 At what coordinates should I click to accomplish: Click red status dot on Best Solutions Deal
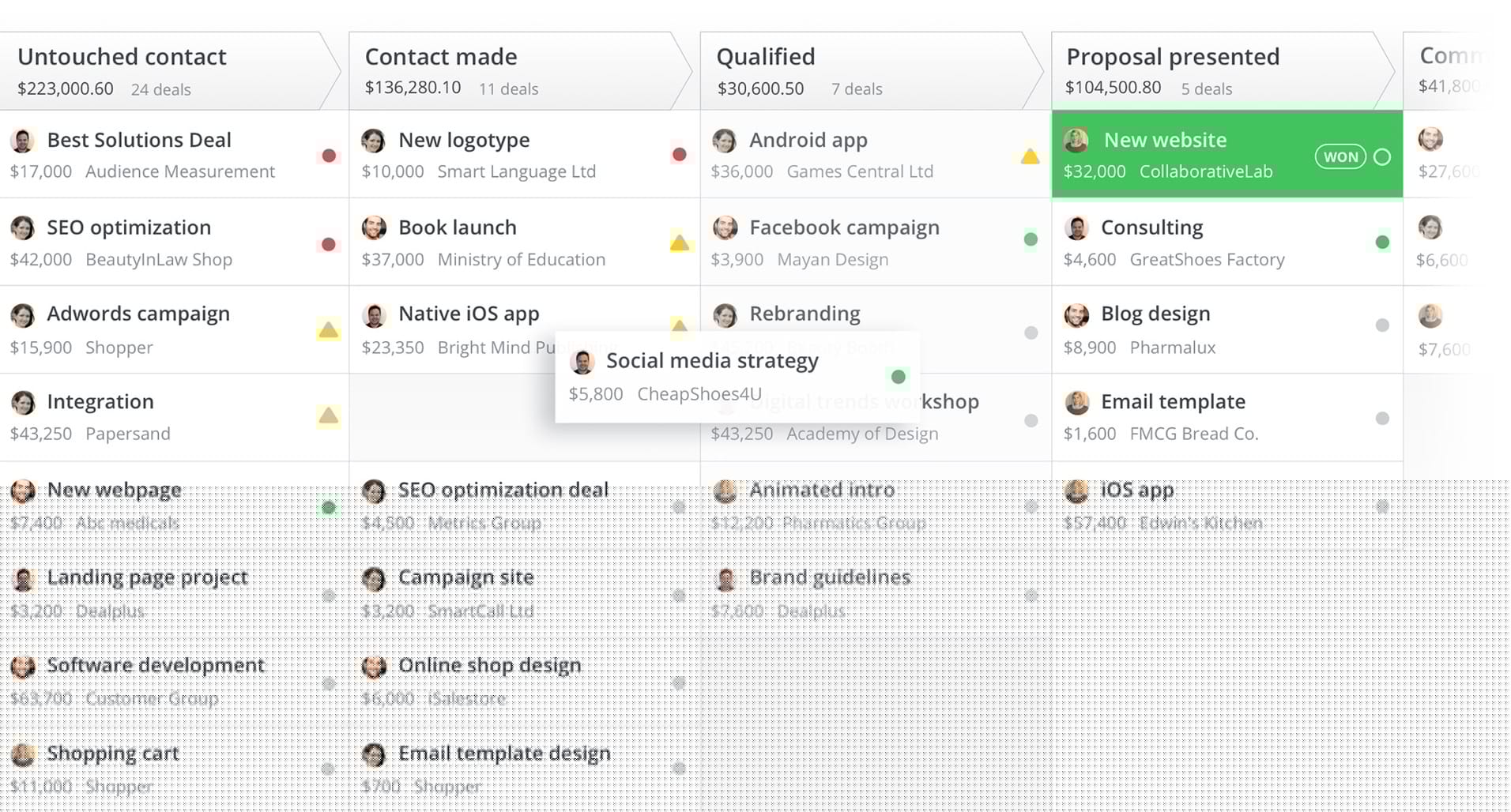(329, 156)
